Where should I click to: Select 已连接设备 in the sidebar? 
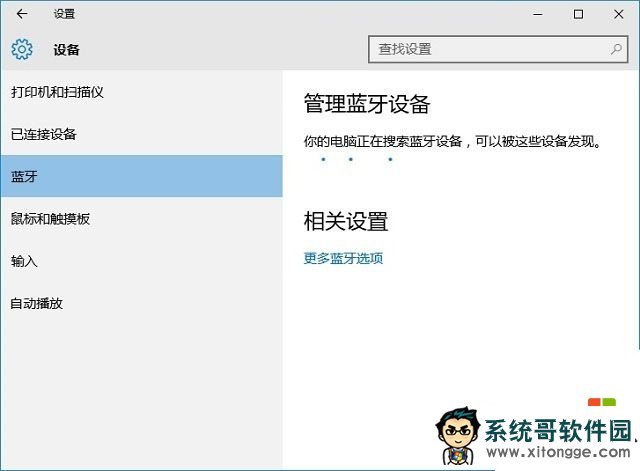44,134
